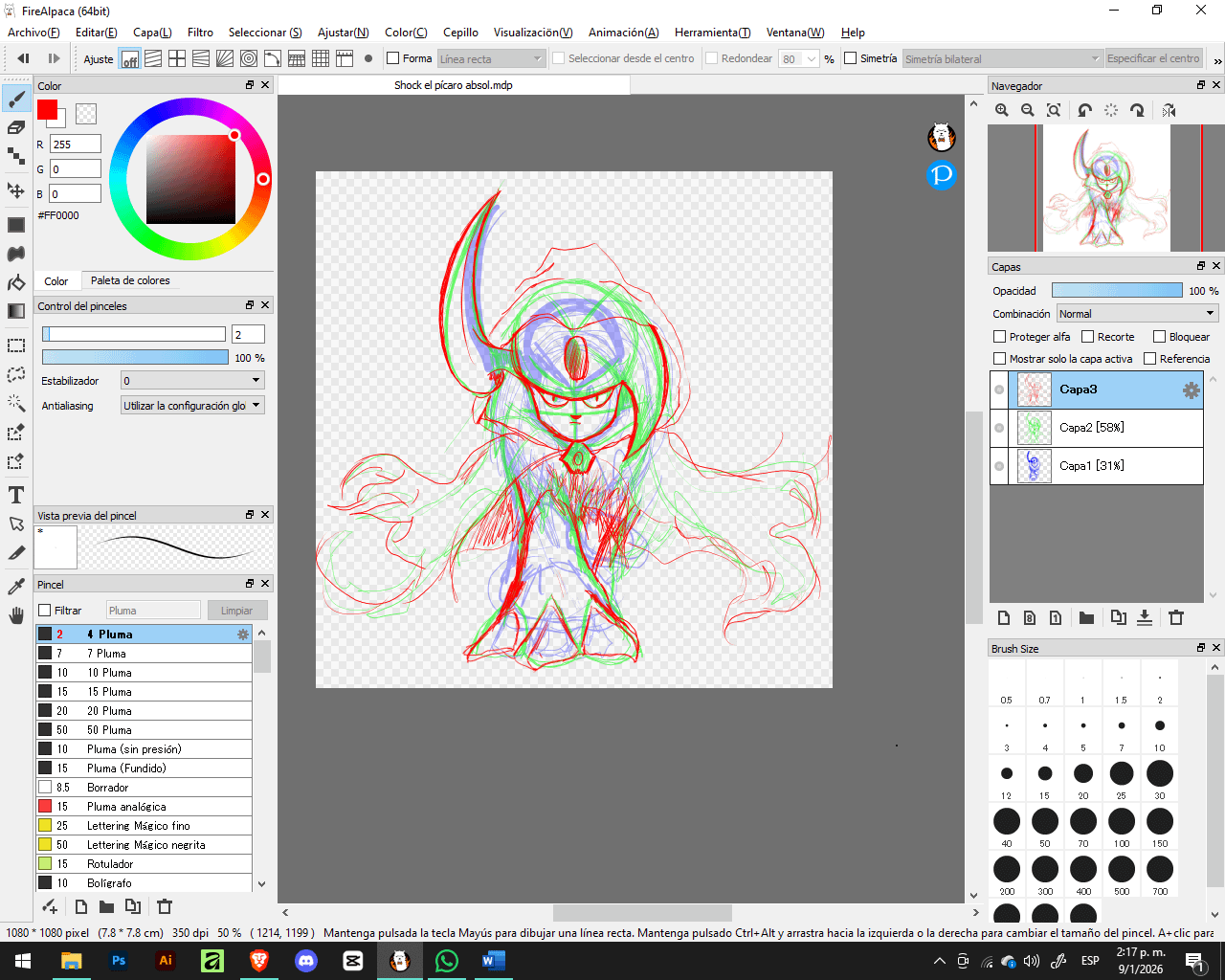The image size is (1225, 980).
Task: Select the Eraser tool in left toolbar
Action: click(16, 127)
